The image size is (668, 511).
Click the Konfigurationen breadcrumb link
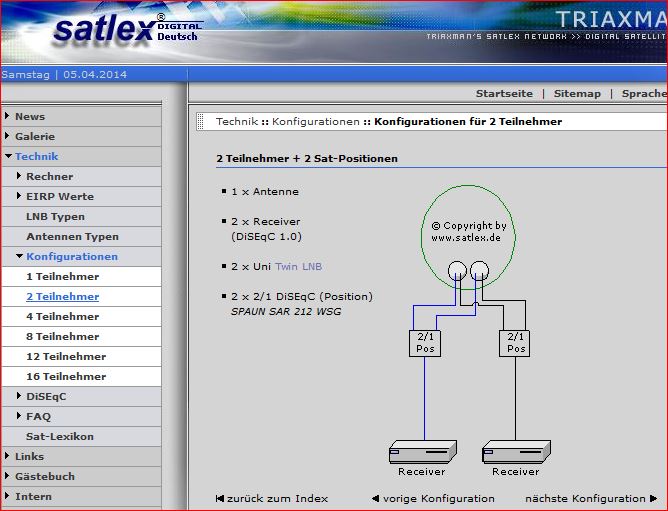pyautogui.click(x=316, y=121)
